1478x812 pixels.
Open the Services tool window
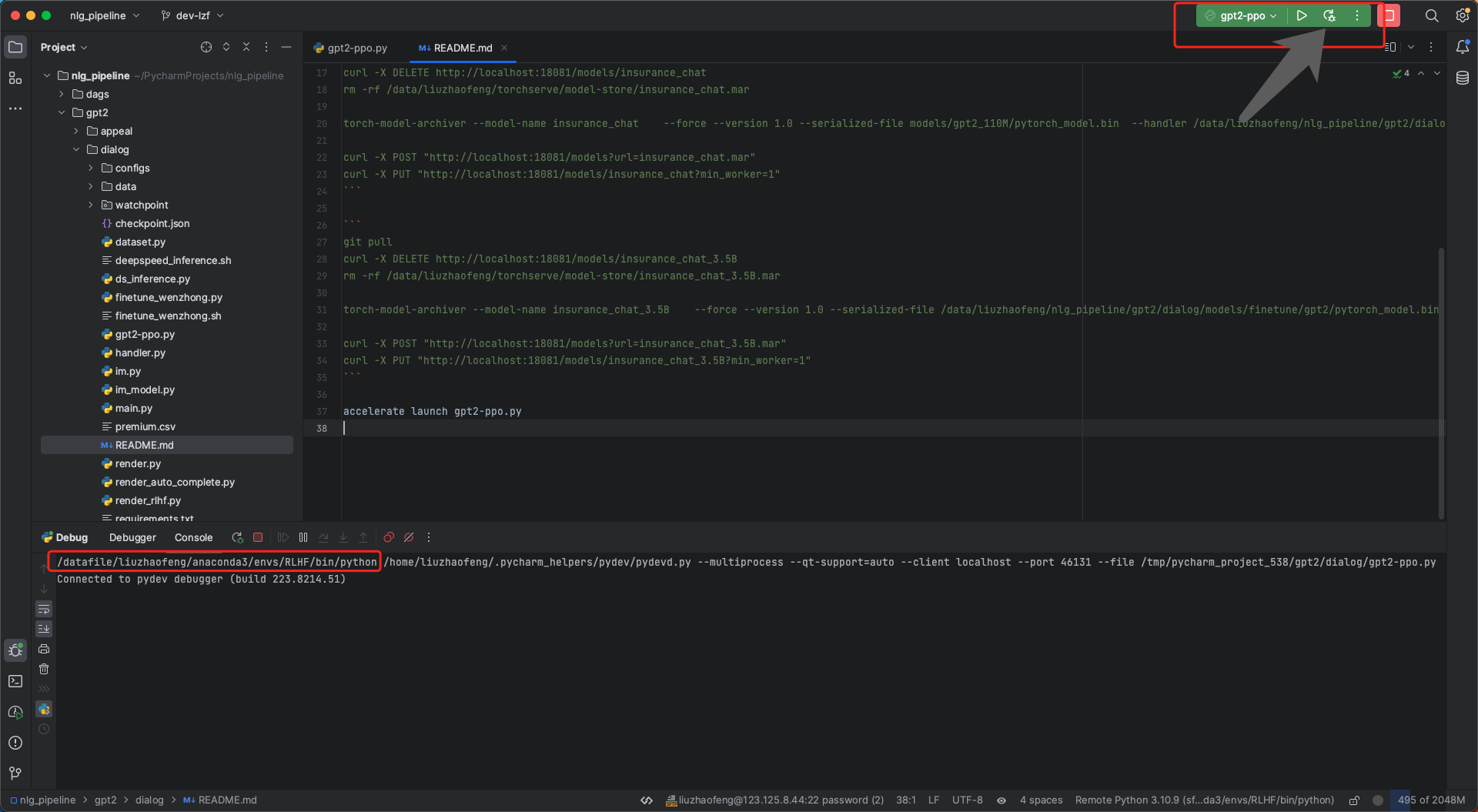[15, 712]
